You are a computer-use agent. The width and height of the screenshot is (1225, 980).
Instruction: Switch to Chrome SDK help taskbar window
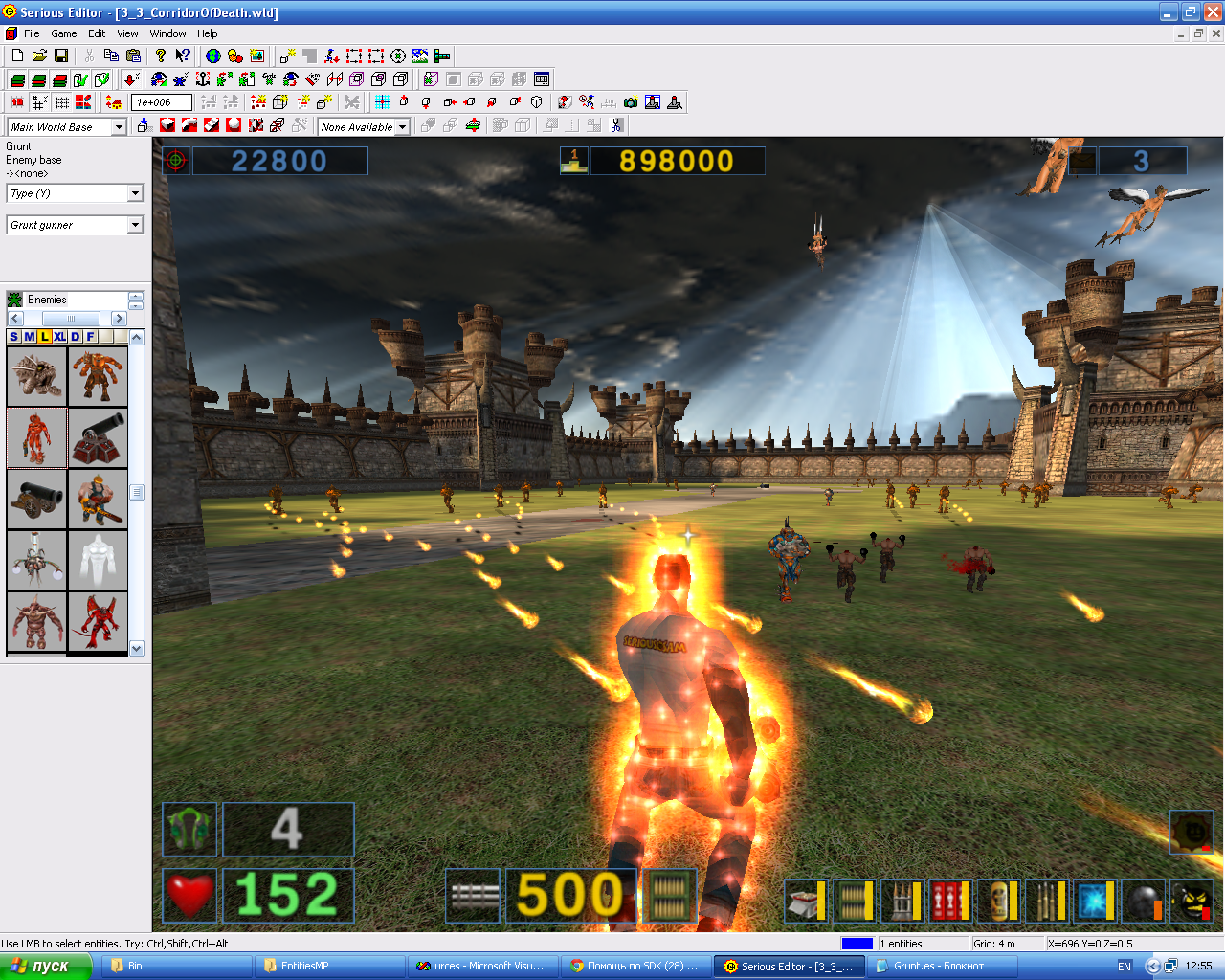point(636,966)
